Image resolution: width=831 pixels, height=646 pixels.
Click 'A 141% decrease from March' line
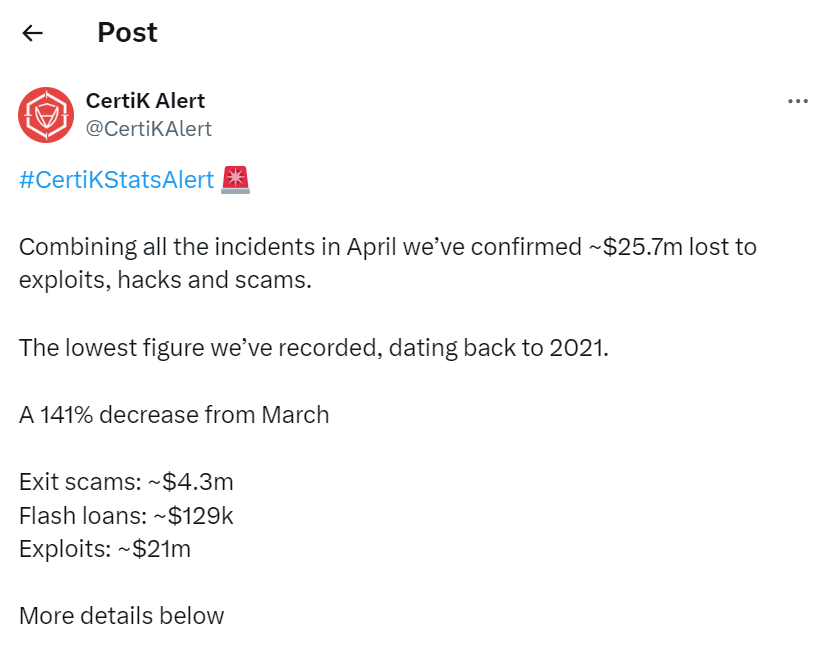(x=174, y=414)
